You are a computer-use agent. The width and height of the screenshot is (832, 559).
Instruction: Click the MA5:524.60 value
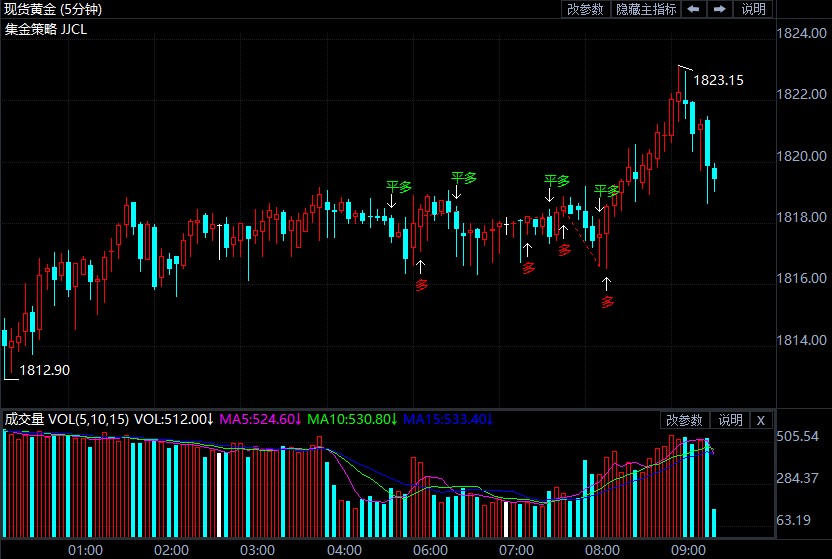261,420
